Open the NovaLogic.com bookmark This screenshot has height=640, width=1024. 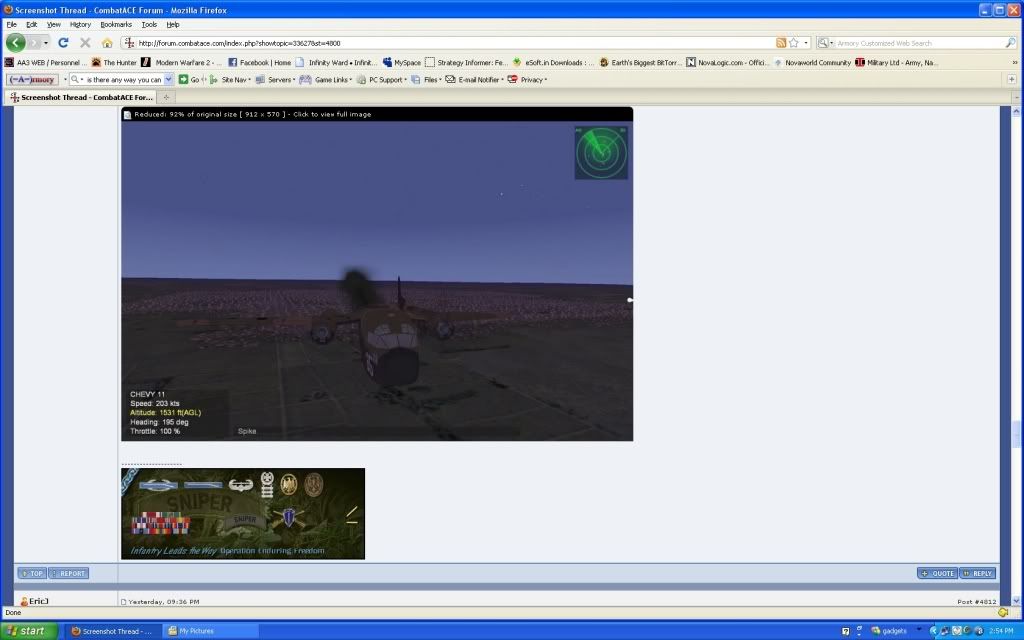click(728, 63)
